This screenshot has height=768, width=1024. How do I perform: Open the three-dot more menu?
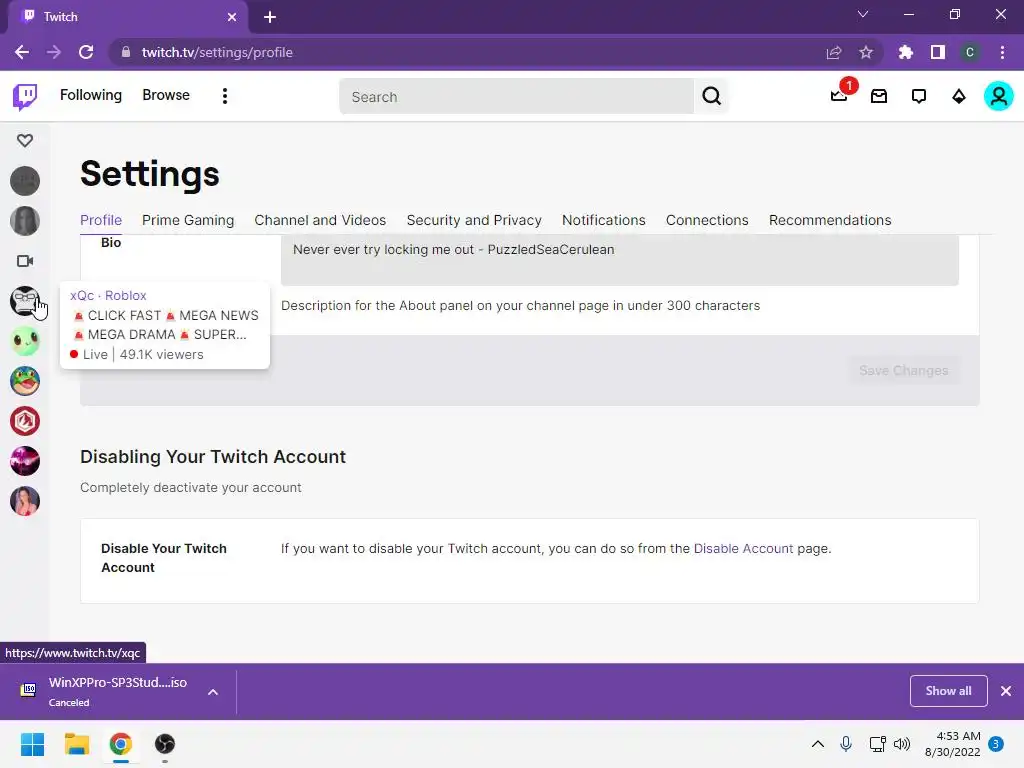point(225,96)
